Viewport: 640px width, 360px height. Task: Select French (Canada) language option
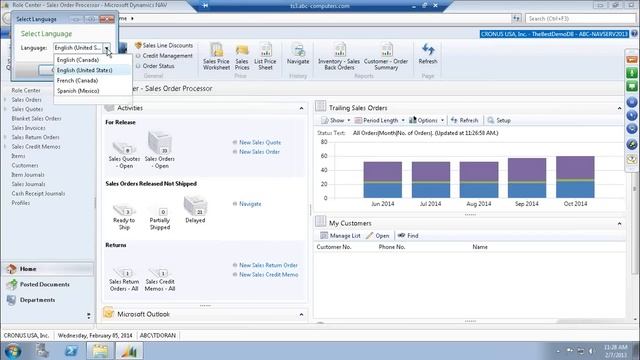tap(93, 80)
